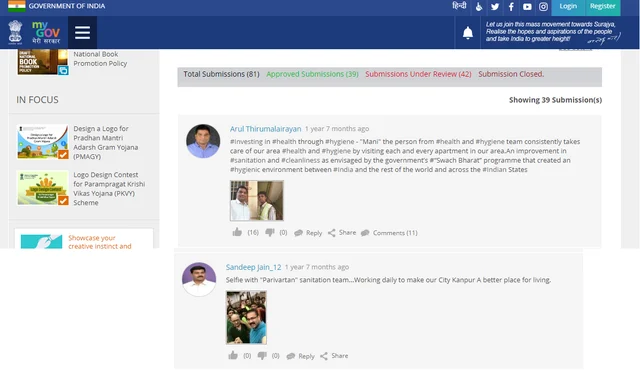
Task: Click the Login button
Action: (568, 7)
